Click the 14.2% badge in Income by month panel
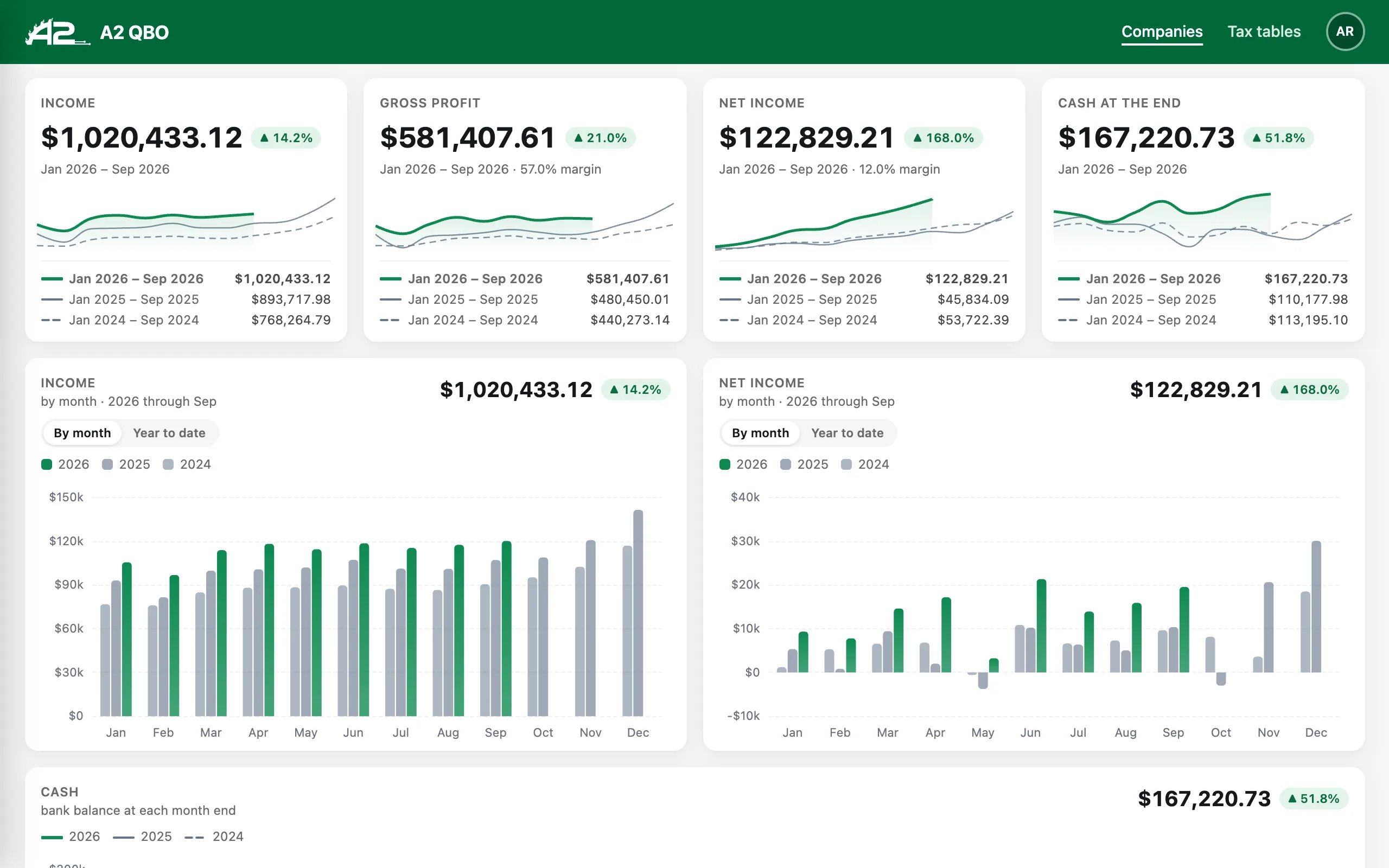The image size is (1389, 868). 635,390
